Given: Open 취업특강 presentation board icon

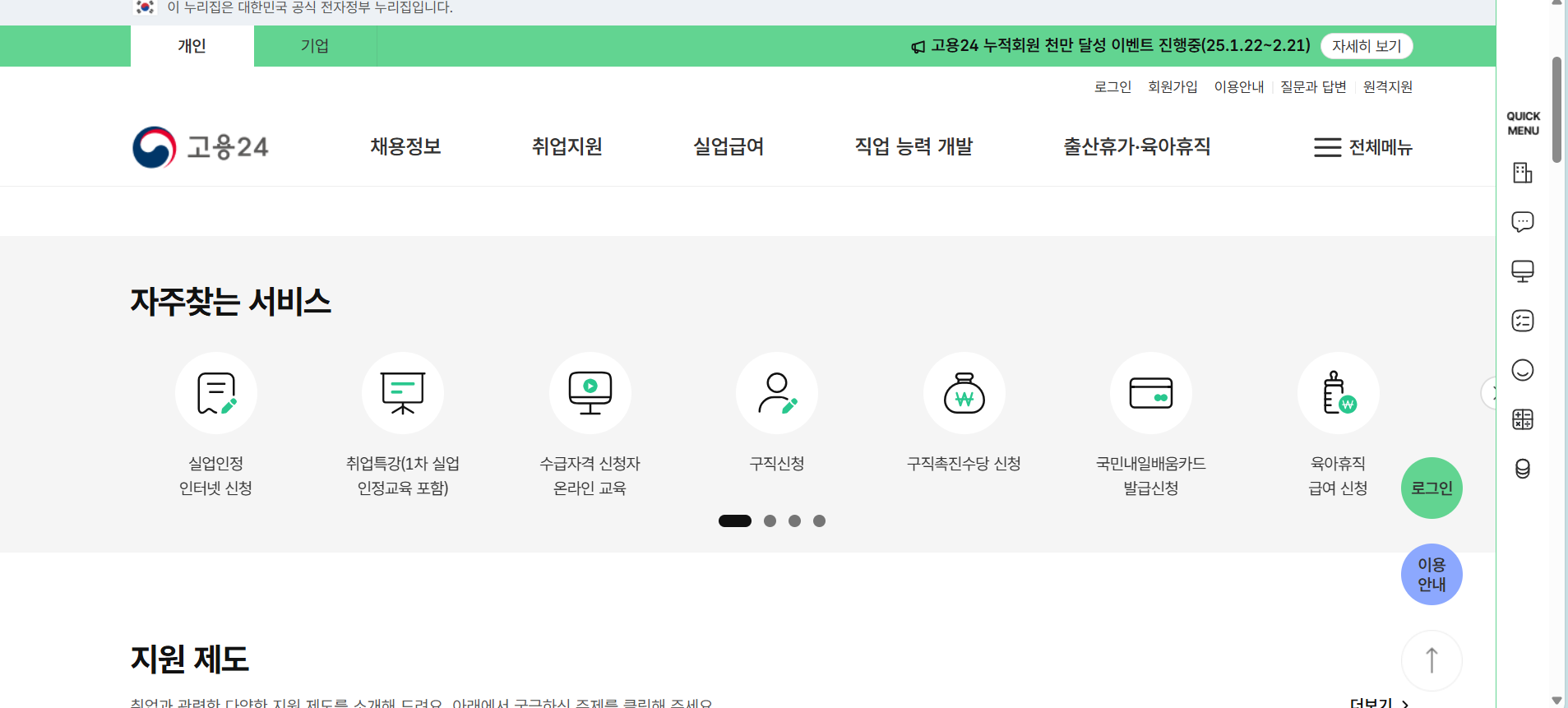Looking at the screenshot, I should [403, 393].
